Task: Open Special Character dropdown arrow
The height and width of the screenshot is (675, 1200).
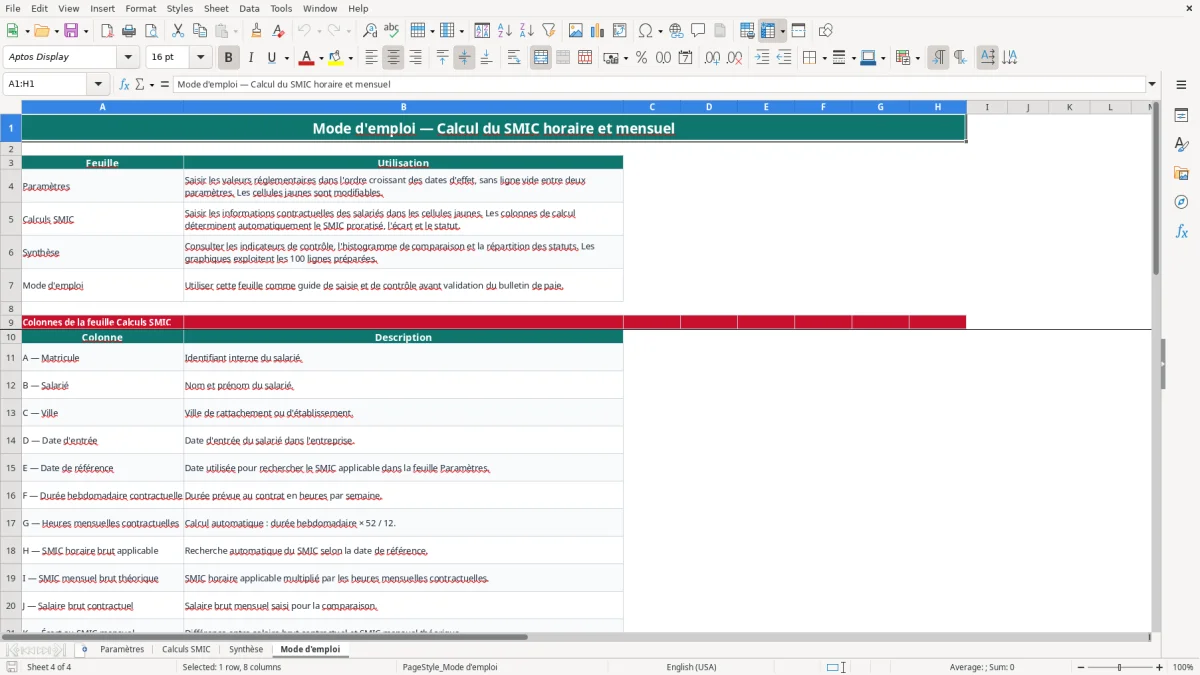Action: pos(660,31)
